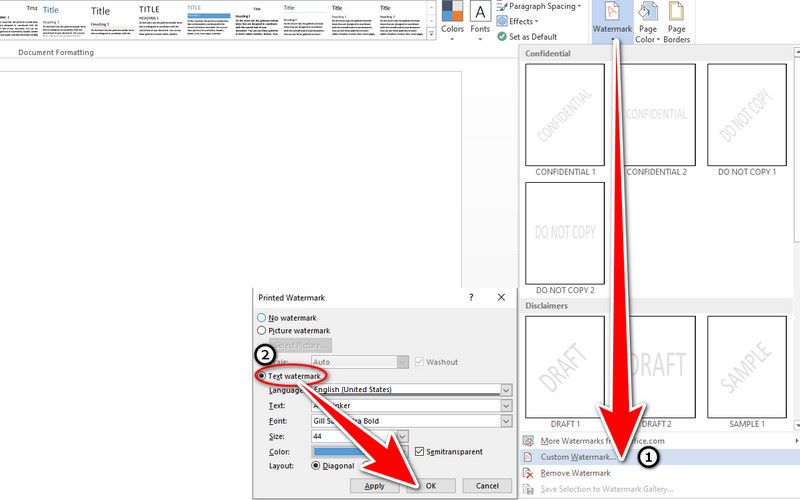
Task: Click the More Watermarks globe icon
Action: coord(529,441)
